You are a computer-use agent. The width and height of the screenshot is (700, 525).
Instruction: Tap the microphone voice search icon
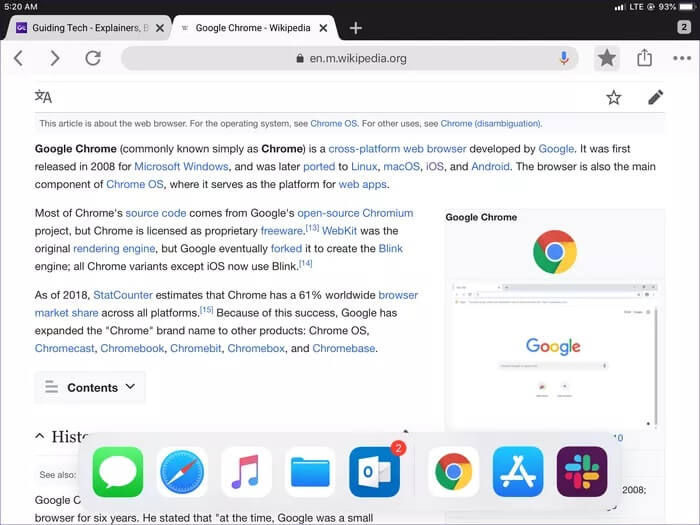point(564,58)
